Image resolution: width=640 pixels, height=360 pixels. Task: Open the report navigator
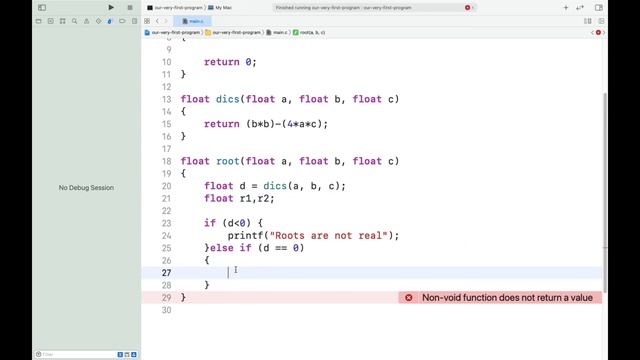point(134,21)
